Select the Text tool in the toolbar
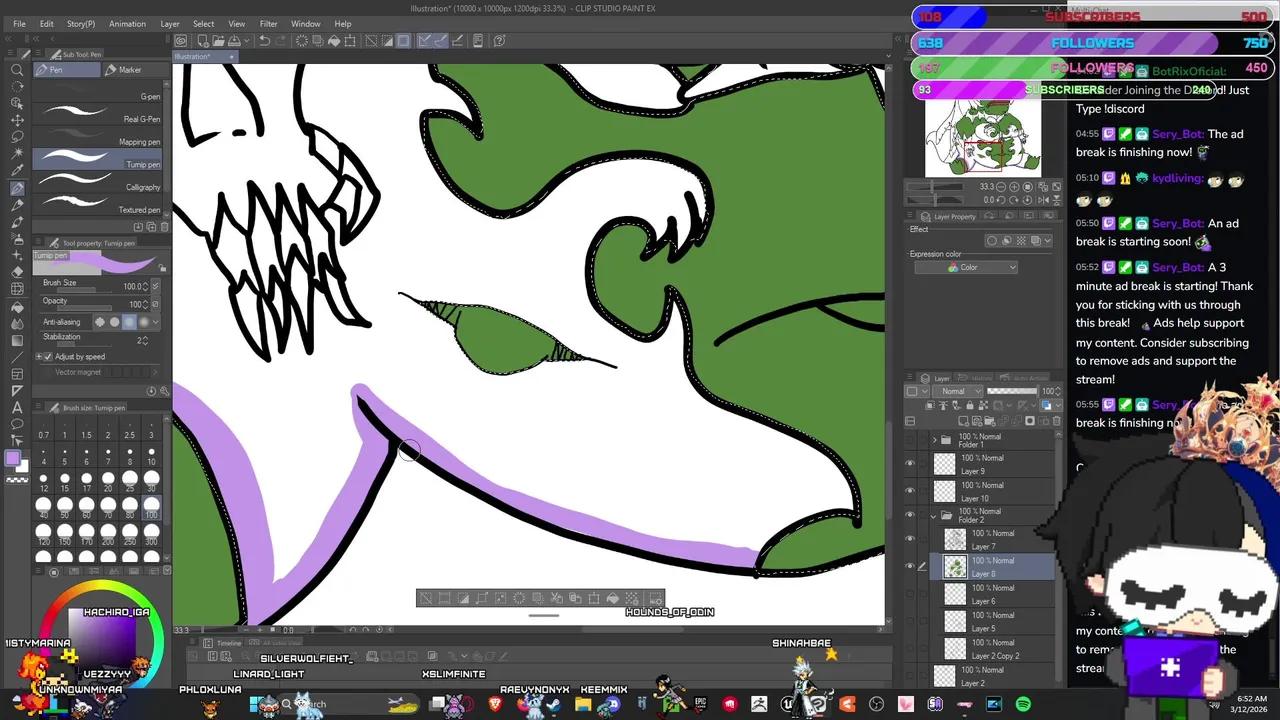Viewport: 1280px width, 720px height. 17,407
